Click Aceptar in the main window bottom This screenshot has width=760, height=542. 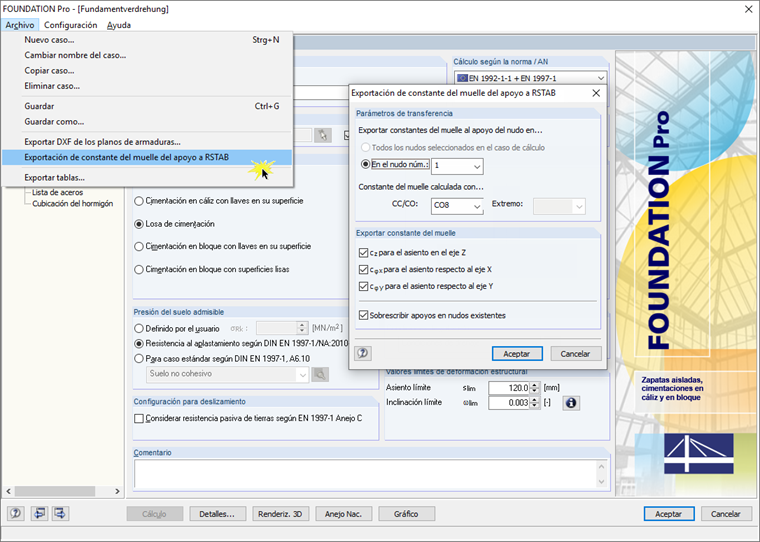pyautogui.click(x=668, y=514)
